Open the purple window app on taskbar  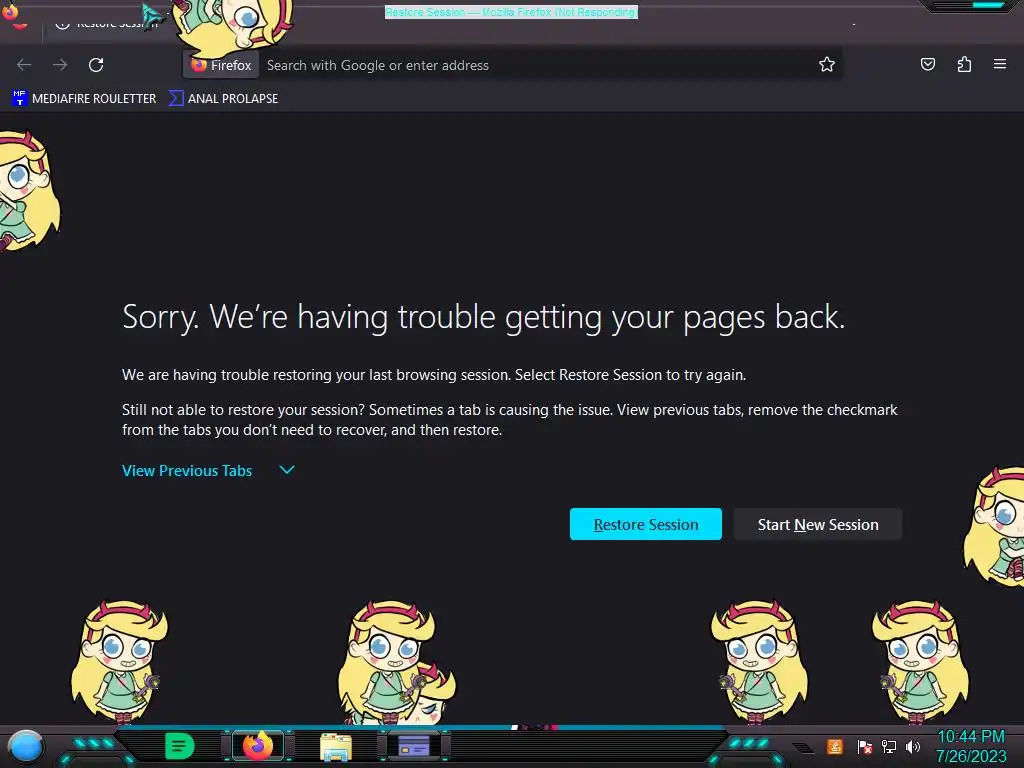click(x=414, y=746)
